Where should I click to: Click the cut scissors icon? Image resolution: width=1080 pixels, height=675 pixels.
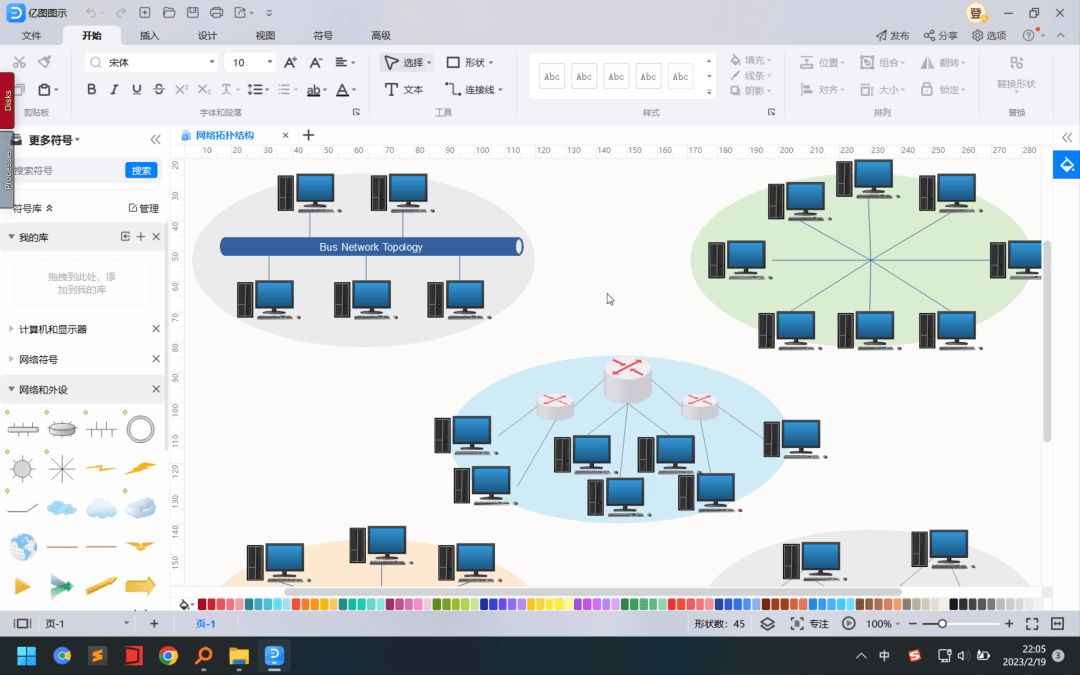(19, 63)
